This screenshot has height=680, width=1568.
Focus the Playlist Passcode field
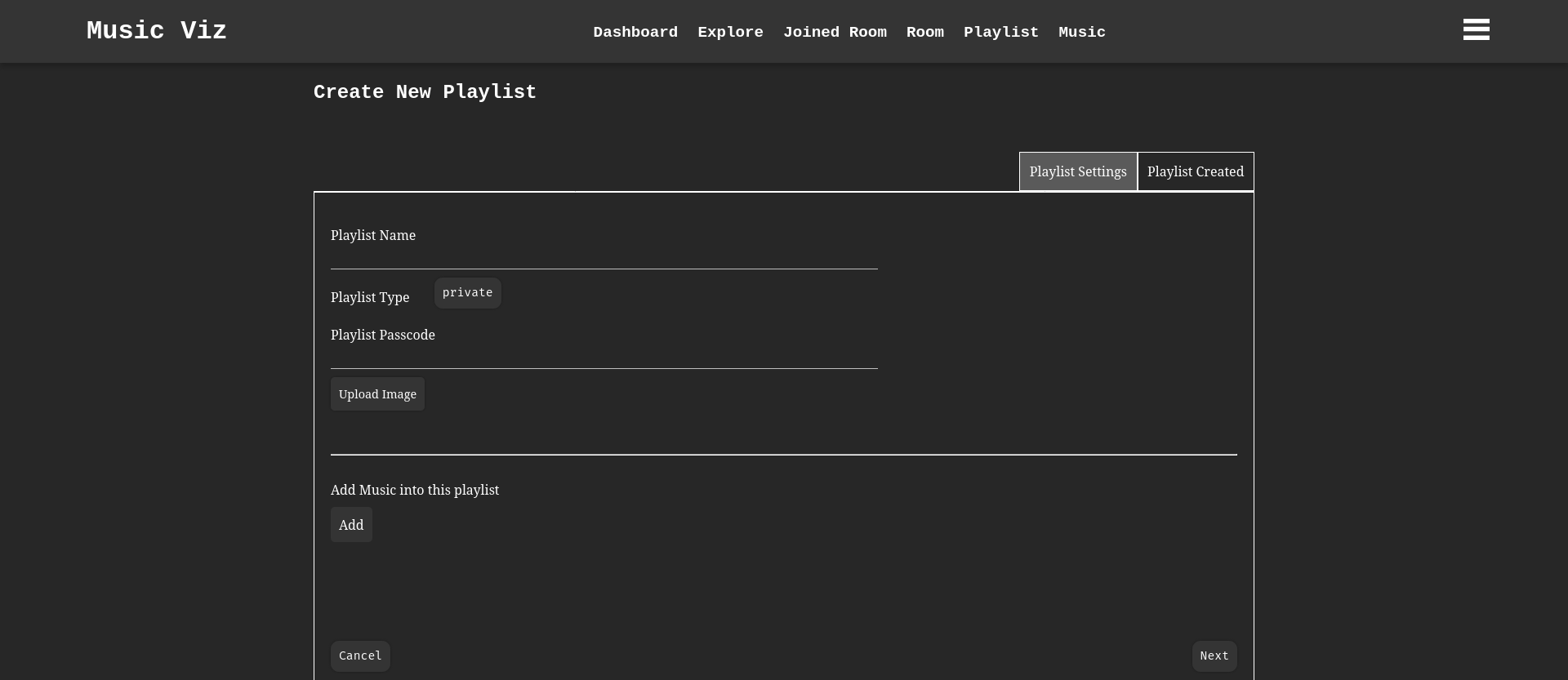(604, 358)
